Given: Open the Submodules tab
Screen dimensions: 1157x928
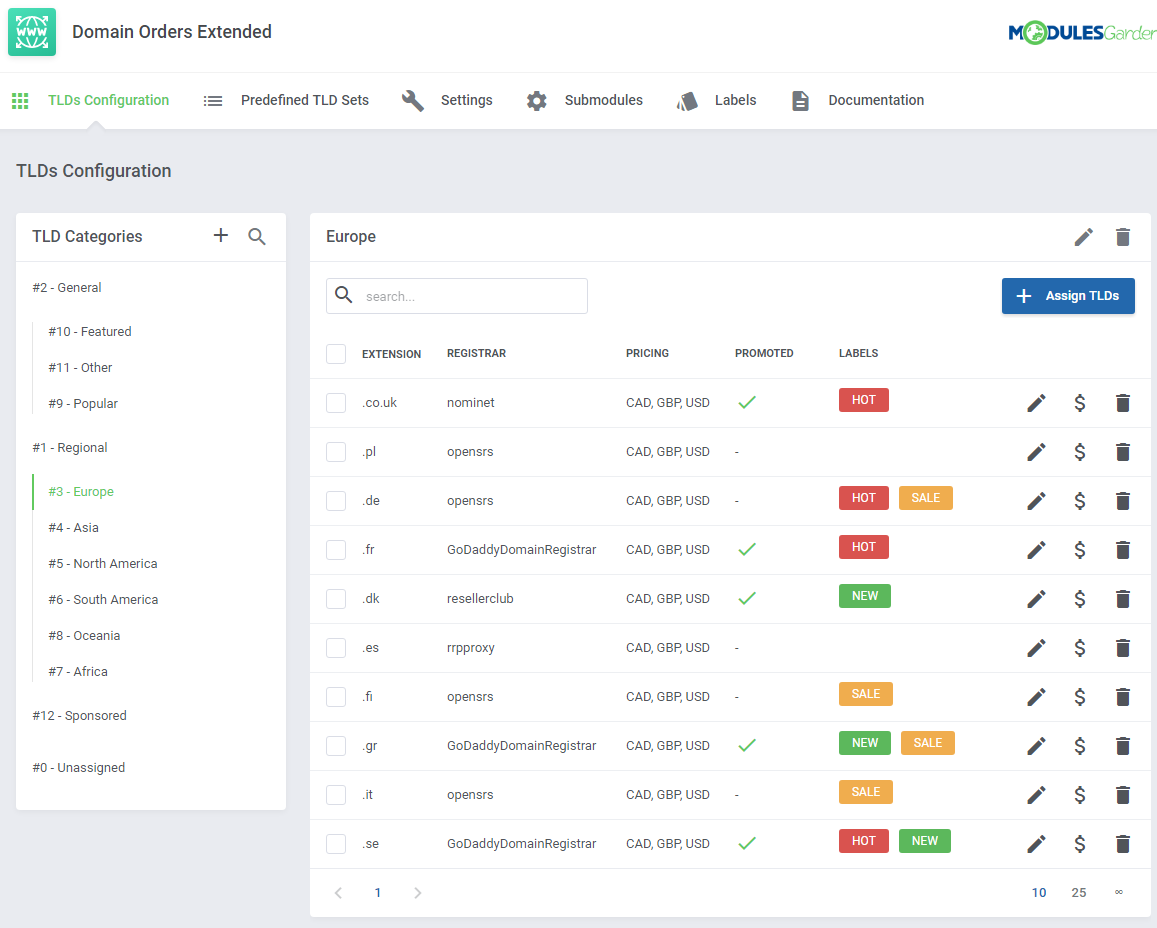Looking at the screenshot, I should pos(584,100).
